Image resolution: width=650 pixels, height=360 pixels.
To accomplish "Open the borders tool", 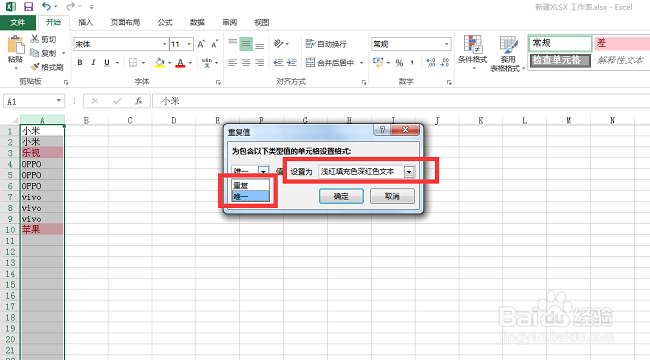I will (133, 63).
